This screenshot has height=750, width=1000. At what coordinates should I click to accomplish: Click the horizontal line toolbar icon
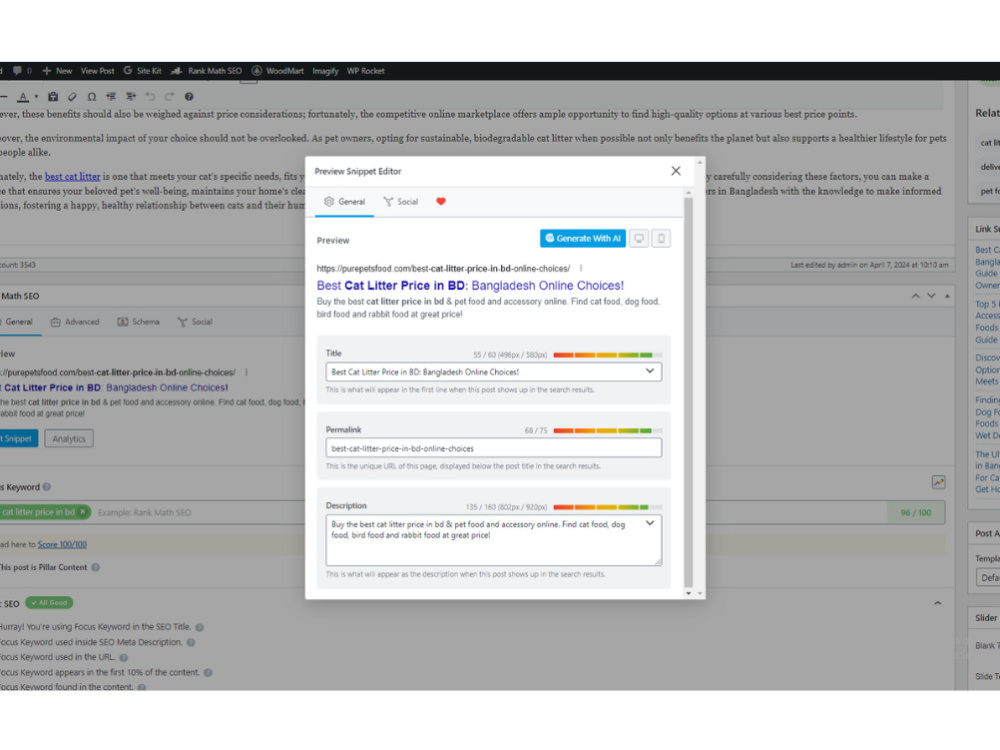(3, 97)
